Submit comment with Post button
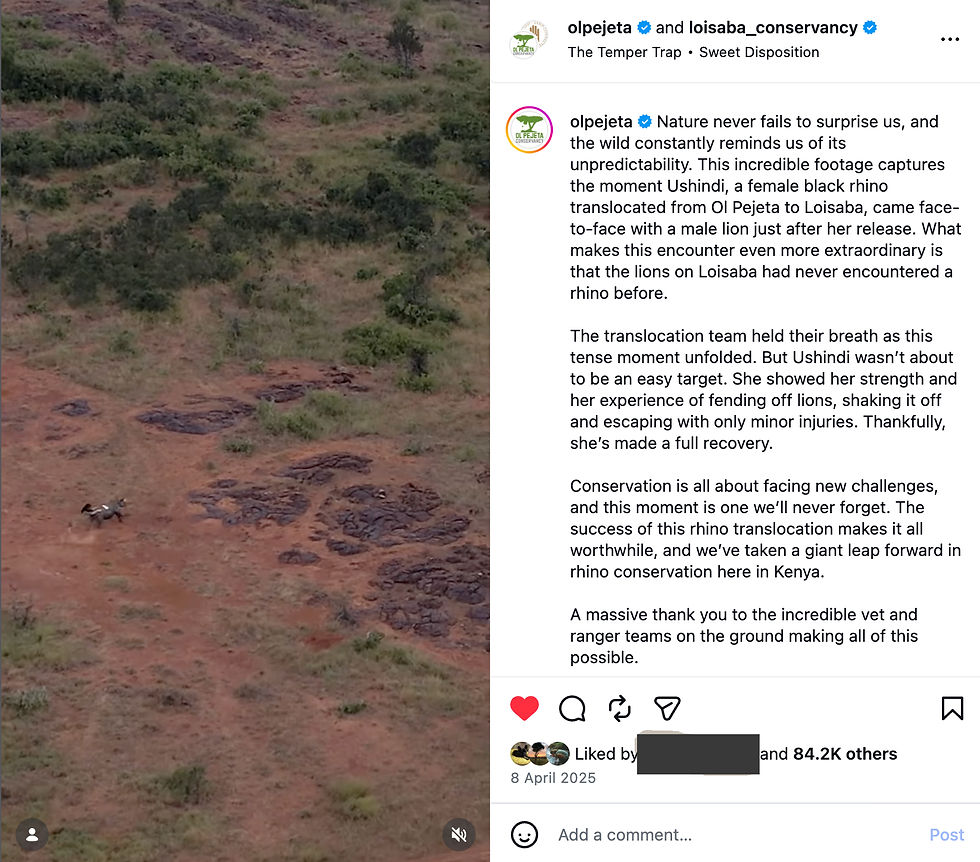This screenshot has height=862, width=980. tap(946, 834)
